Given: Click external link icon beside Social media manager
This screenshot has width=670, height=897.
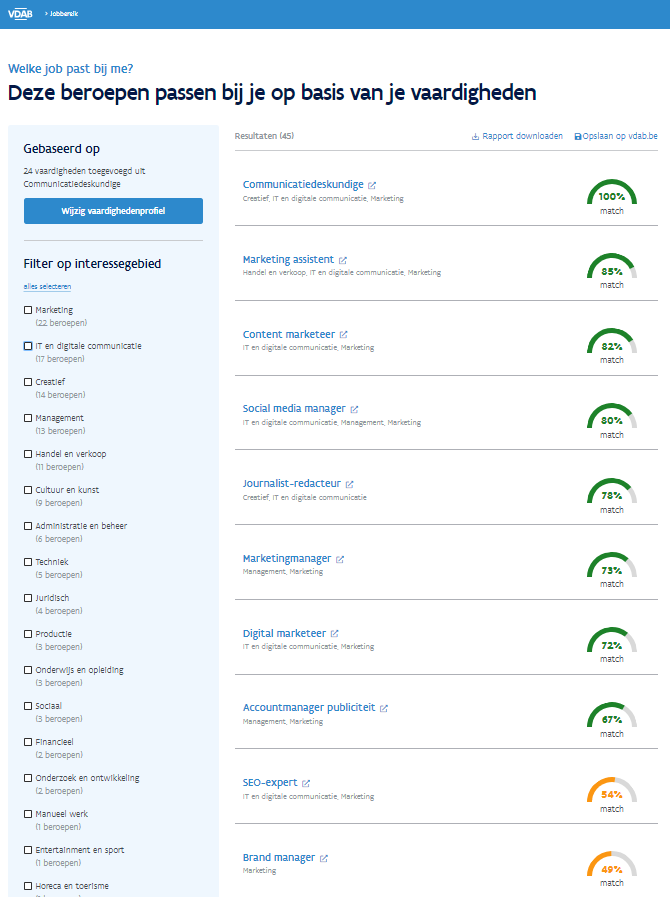Looking at the screenshot, I should pyautogui.click(x=354, y=409).
